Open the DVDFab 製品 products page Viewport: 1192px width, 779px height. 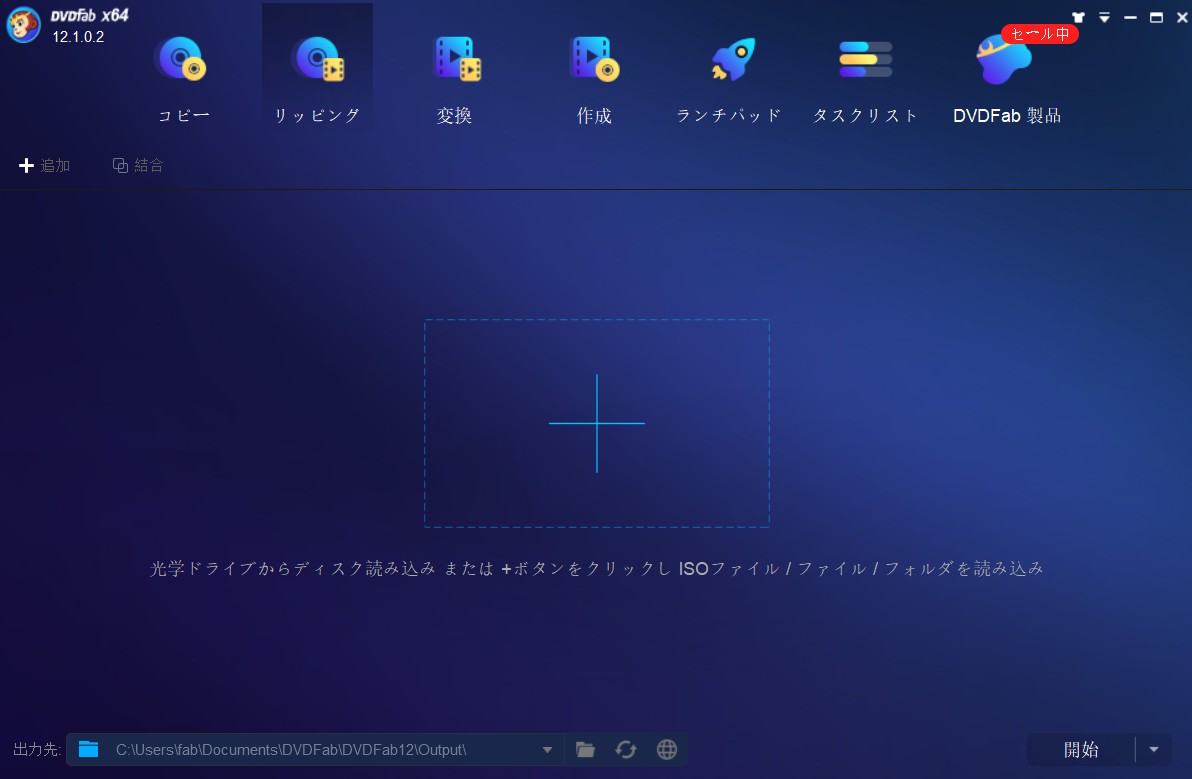click(1007, 79)
